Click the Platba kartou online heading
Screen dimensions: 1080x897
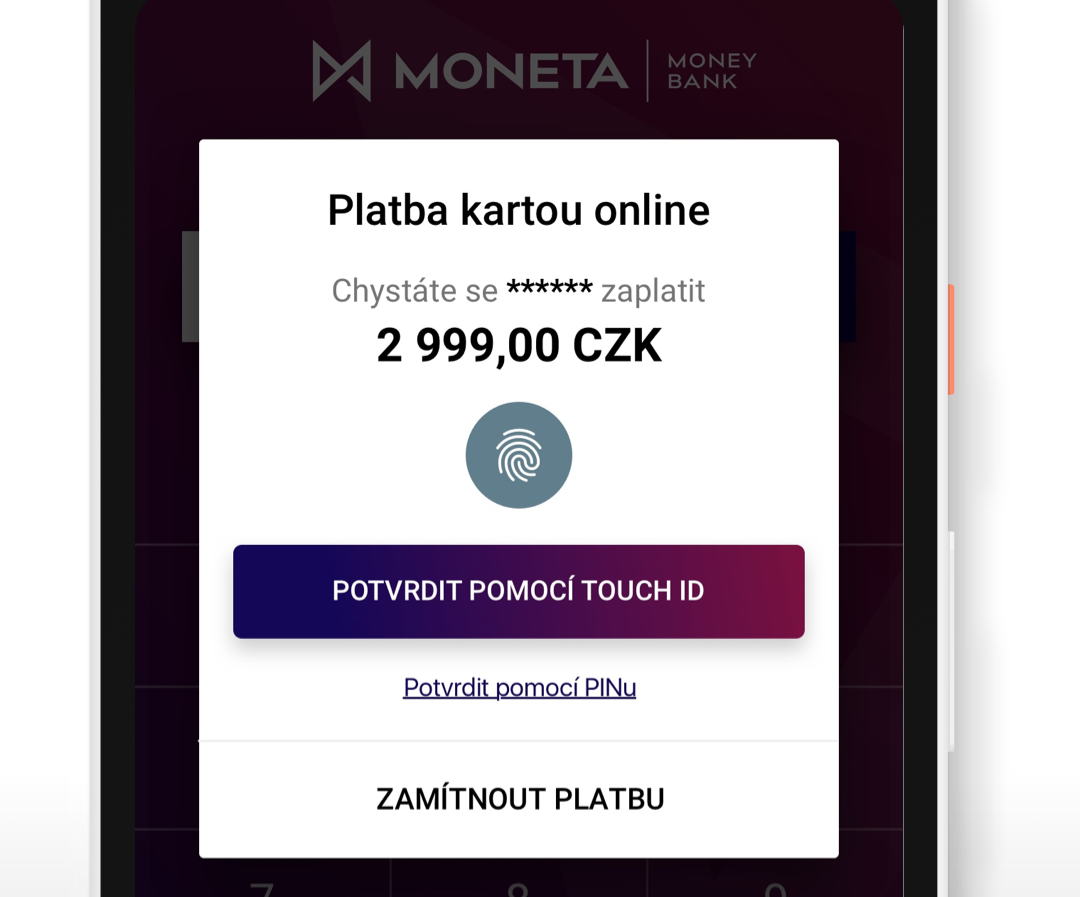(519, 210)
